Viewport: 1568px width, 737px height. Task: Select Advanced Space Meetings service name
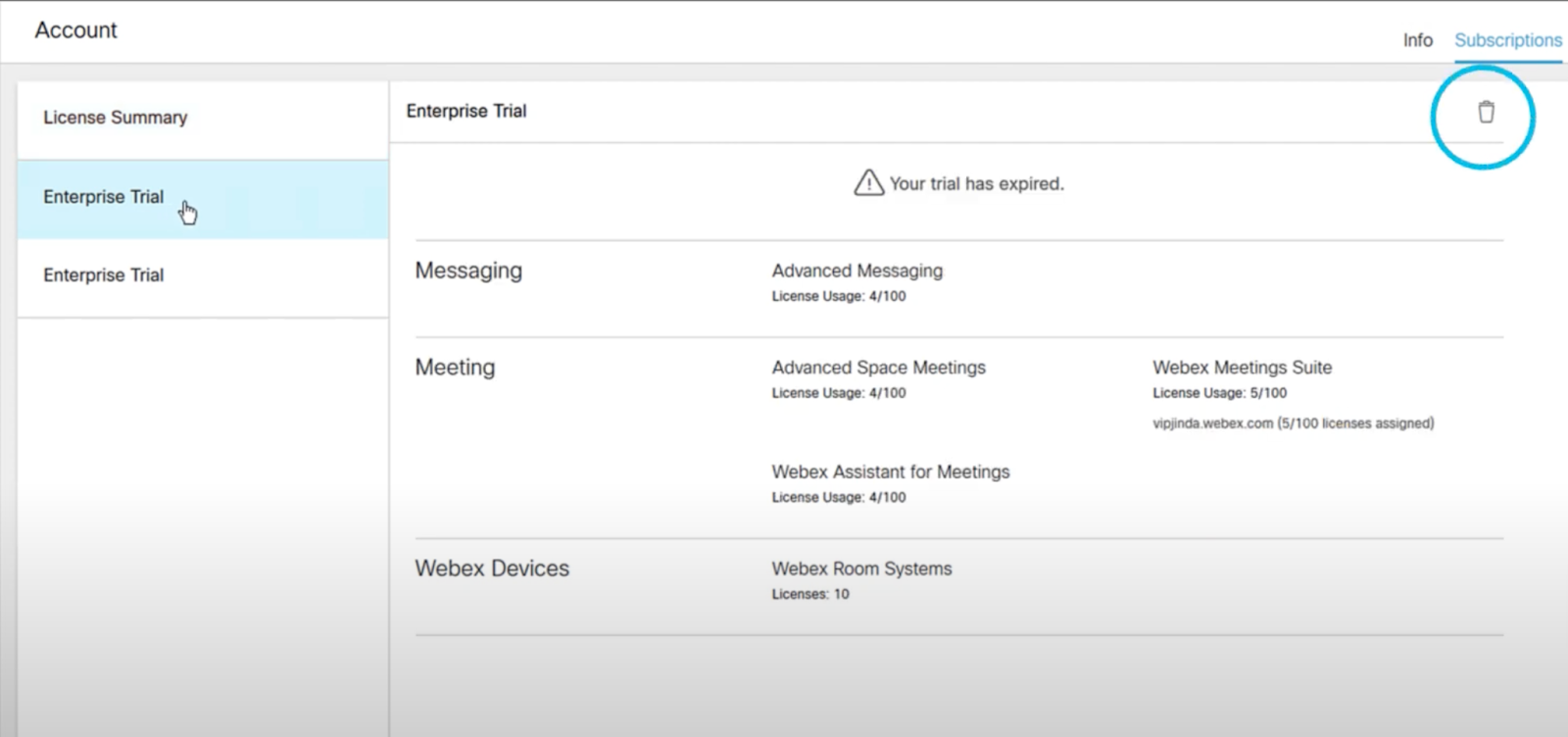pyautogui.click(x=878, y=368)
